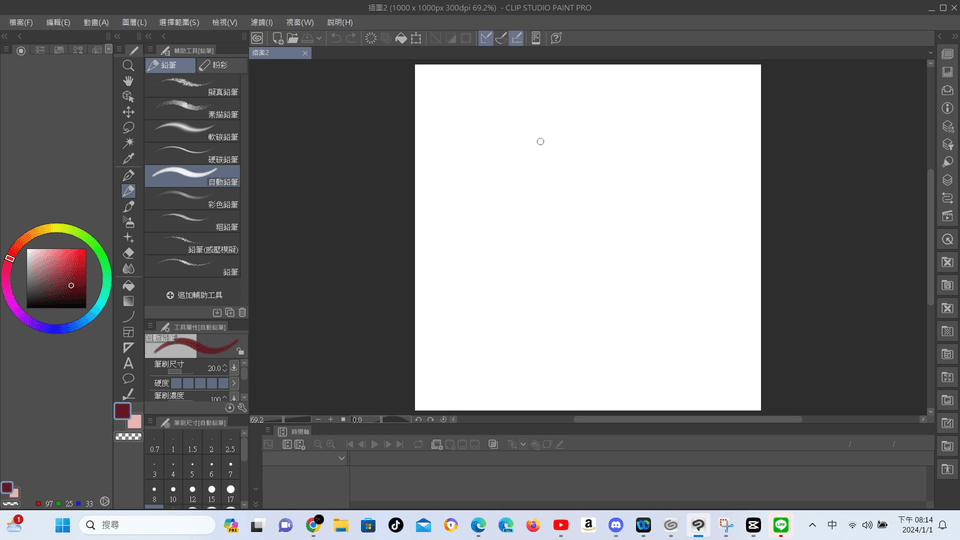The height and width of the screenshot is (540, 960).
Task: Select the Auto select magic wand tool
Action: [128, 143]
